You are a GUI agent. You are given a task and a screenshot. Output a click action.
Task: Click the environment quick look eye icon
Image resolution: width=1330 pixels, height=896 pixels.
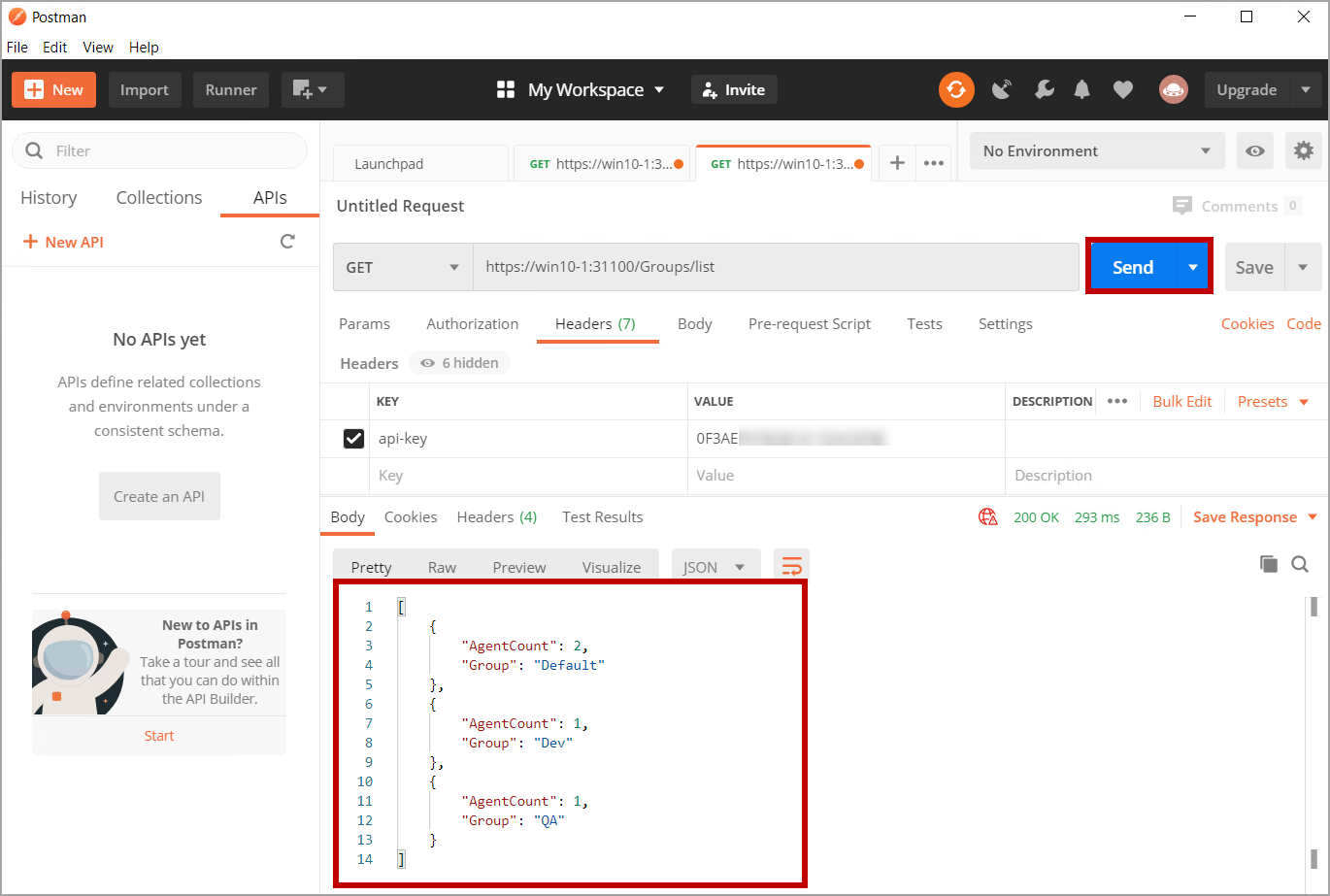coord(1255,150)
